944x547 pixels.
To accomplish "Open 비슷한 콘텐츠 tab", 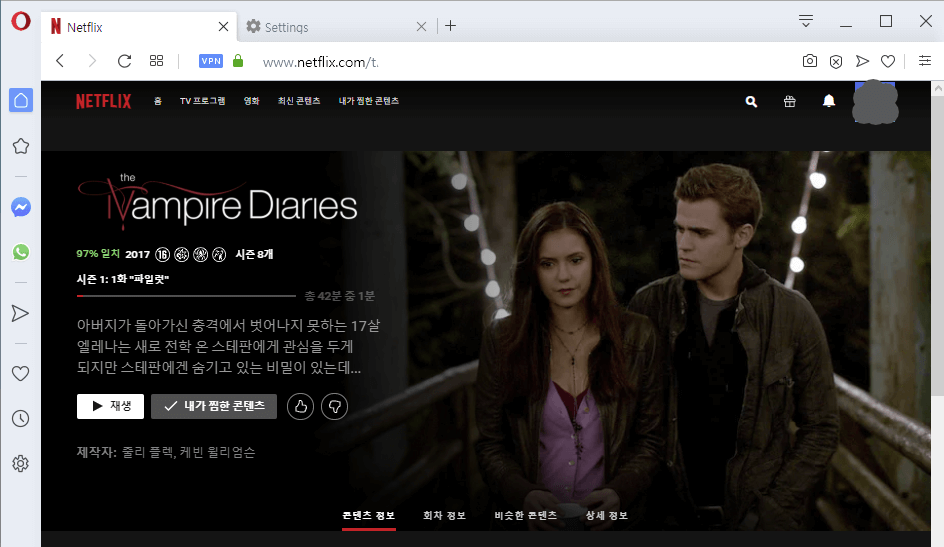I will coord(526,516).
